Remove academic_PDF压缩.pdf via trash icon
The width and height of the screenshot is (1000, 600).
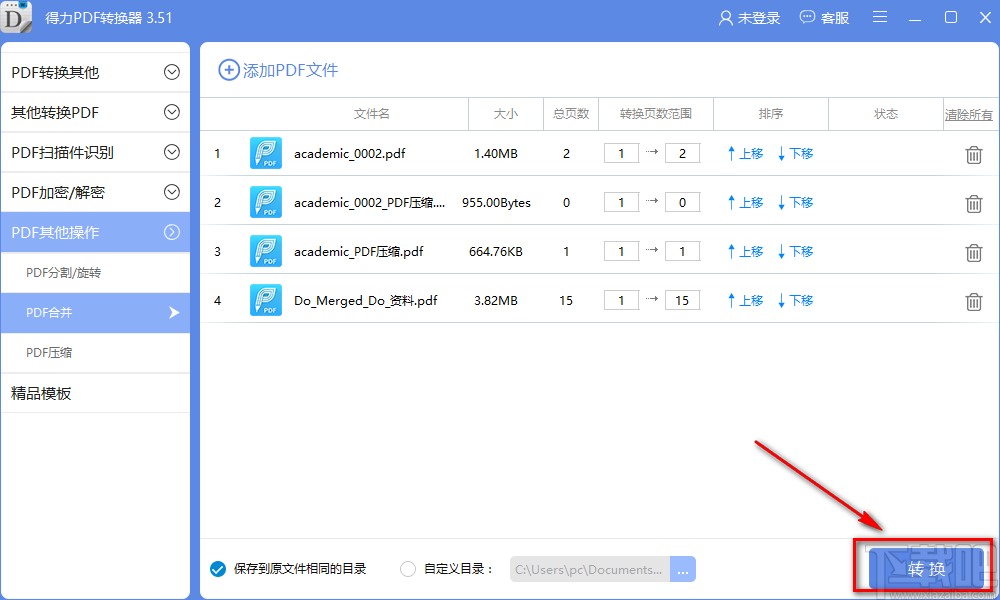click(x=973, y=252)
